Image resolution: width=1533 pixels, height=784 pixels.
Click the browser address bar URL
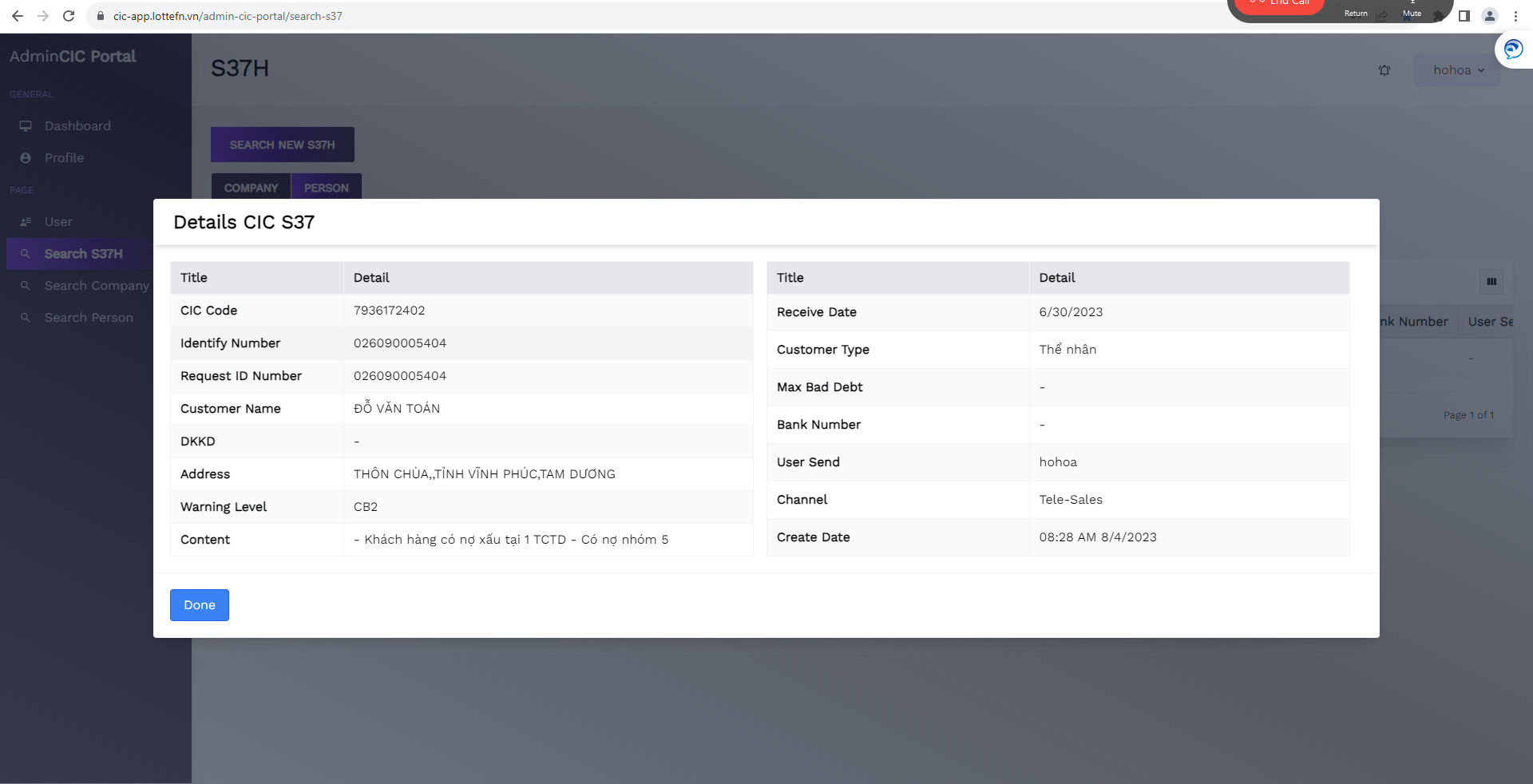(x=228, y=16)
